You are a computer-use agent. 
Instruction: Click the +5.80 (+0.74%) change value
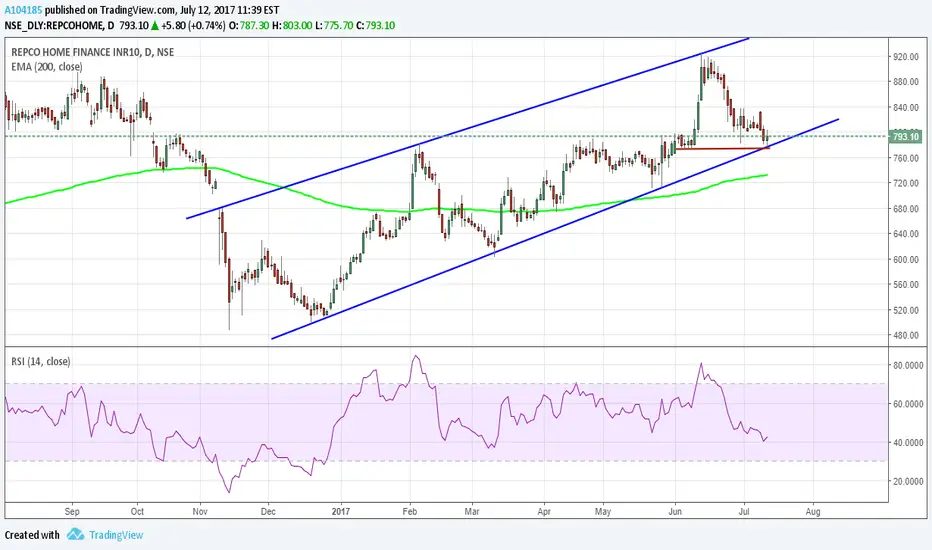click(x=193, y=26)
